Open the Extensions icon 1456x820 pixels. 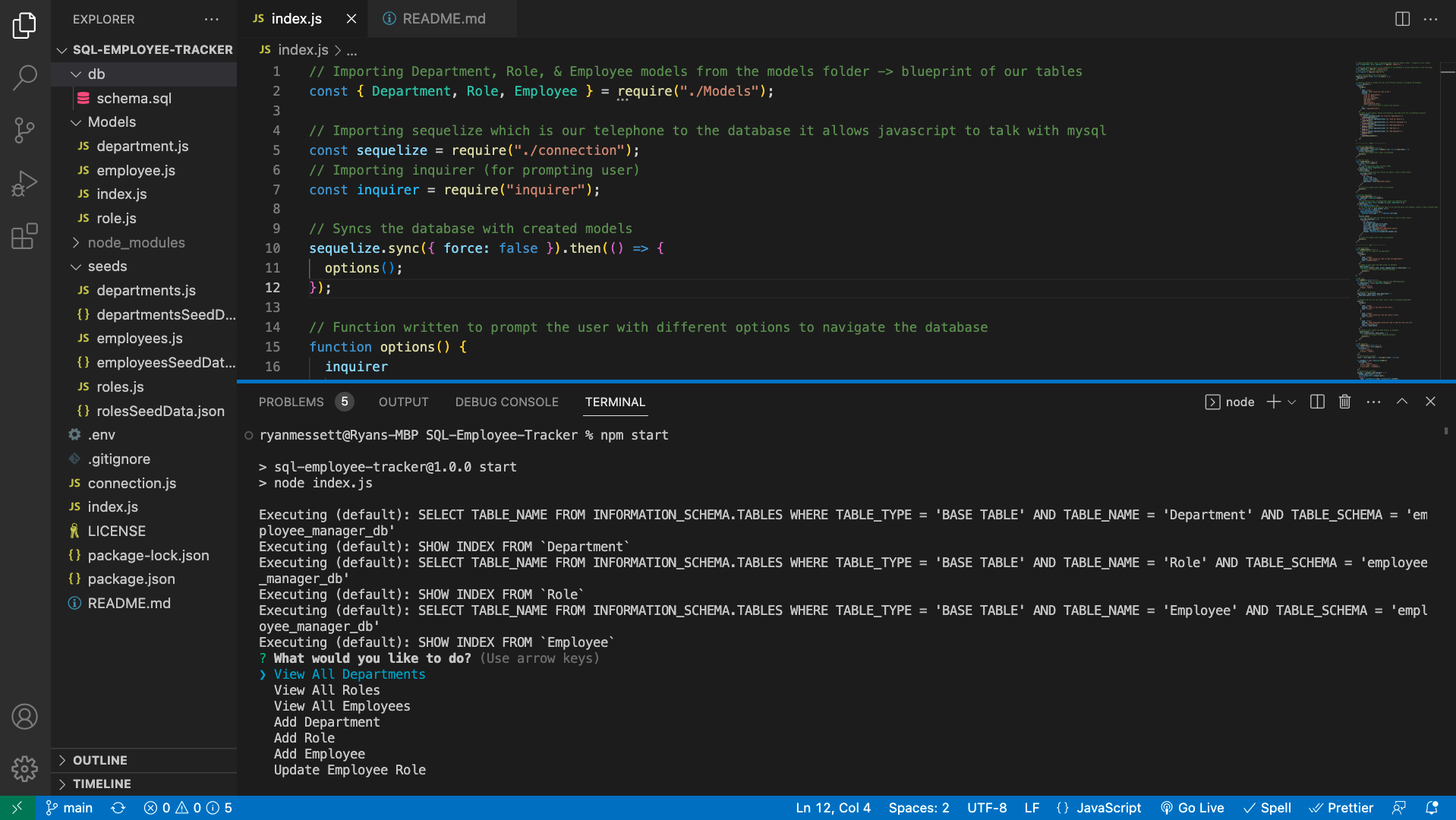(25, 236)
